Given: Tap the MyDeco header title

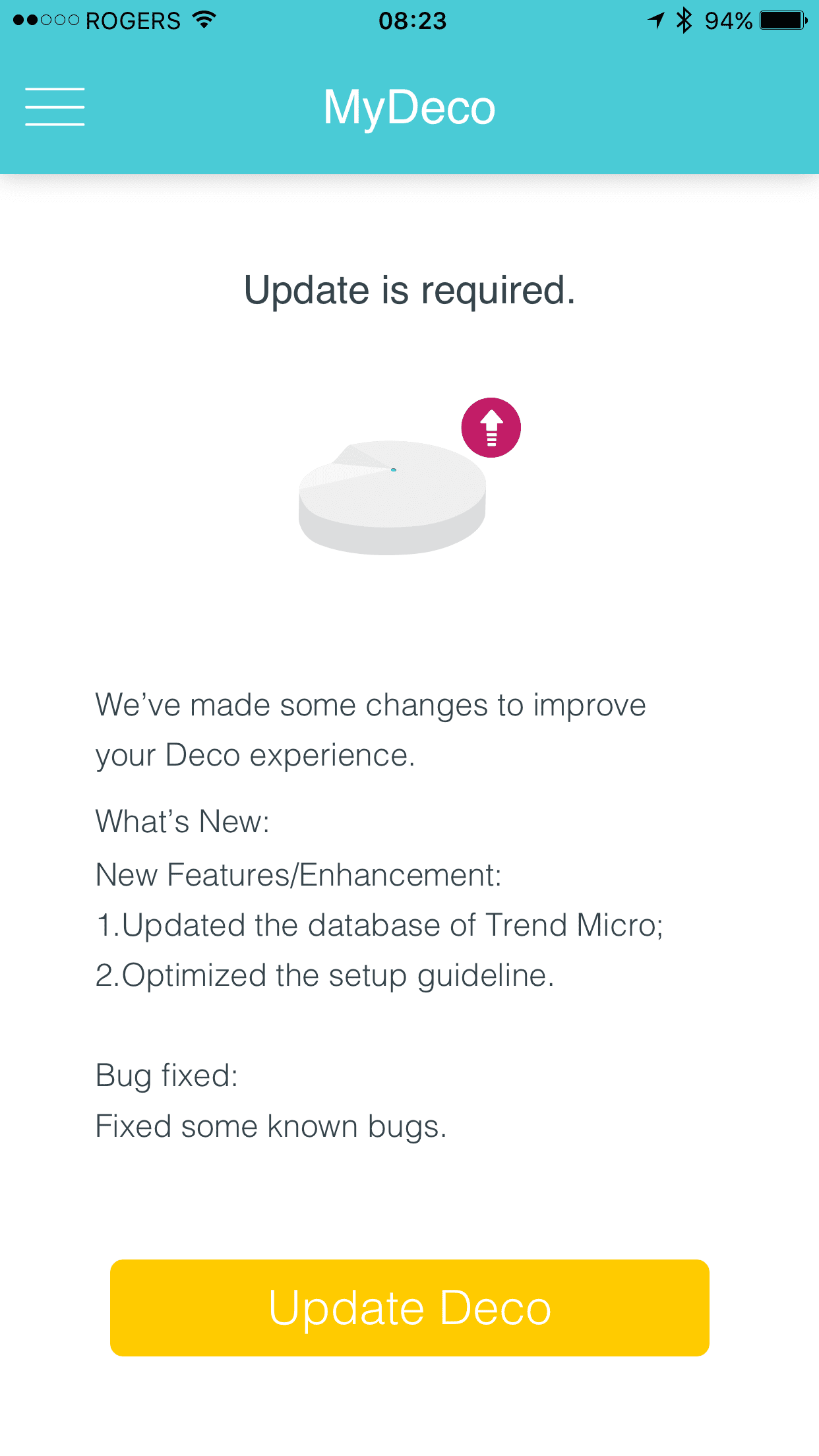Looking at the screenshot, I should (x=409, y=107).
